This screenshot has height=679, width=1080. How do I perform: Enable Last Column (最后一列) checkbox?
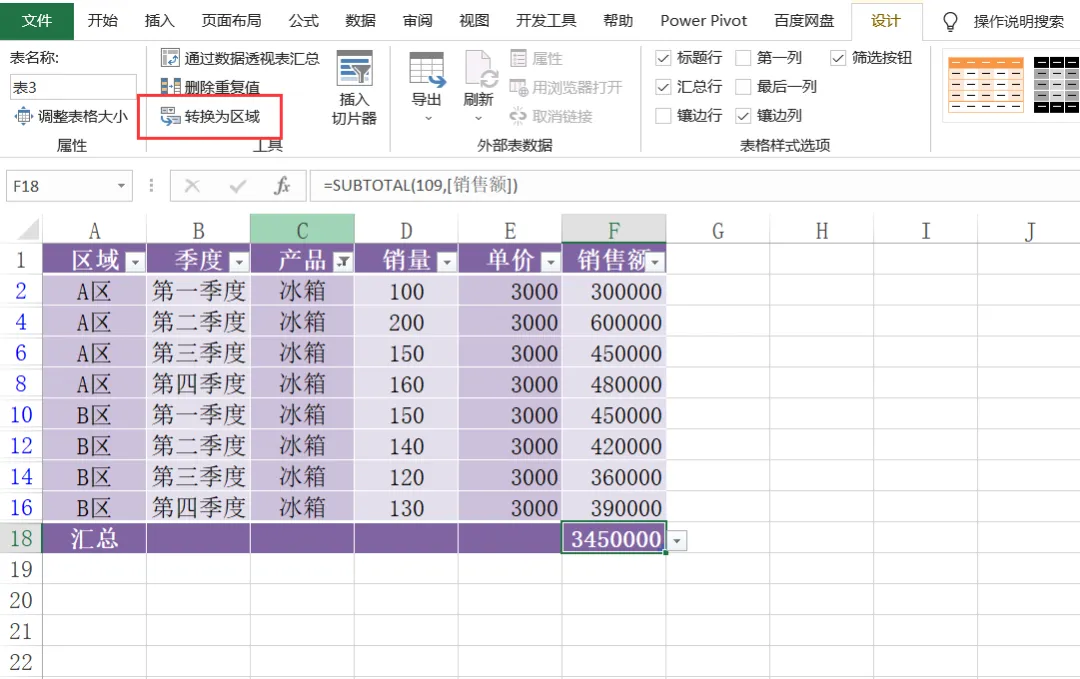point(743,87)
